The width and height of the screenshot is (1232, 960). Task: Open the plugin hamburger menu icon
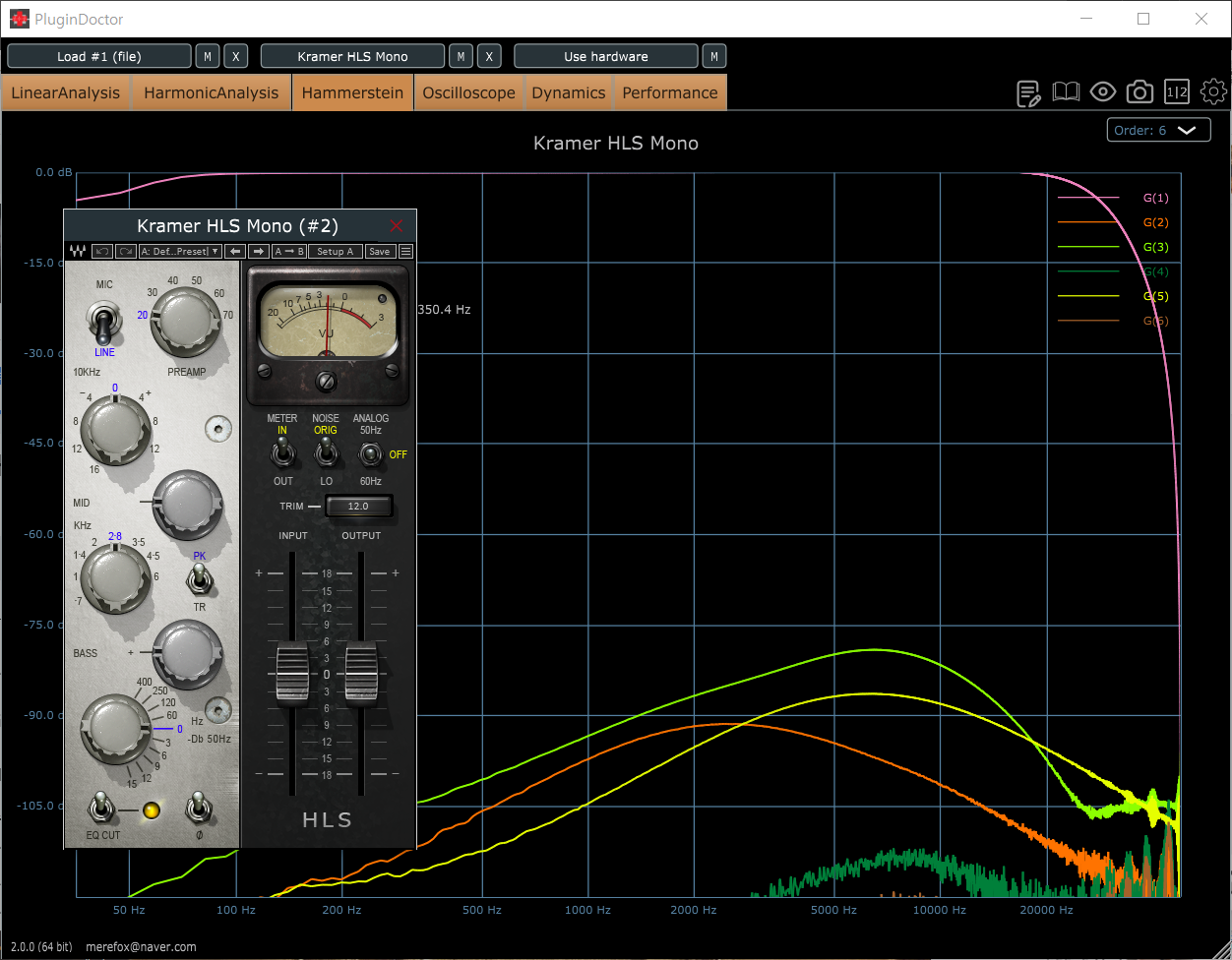[x=405, y=252]
